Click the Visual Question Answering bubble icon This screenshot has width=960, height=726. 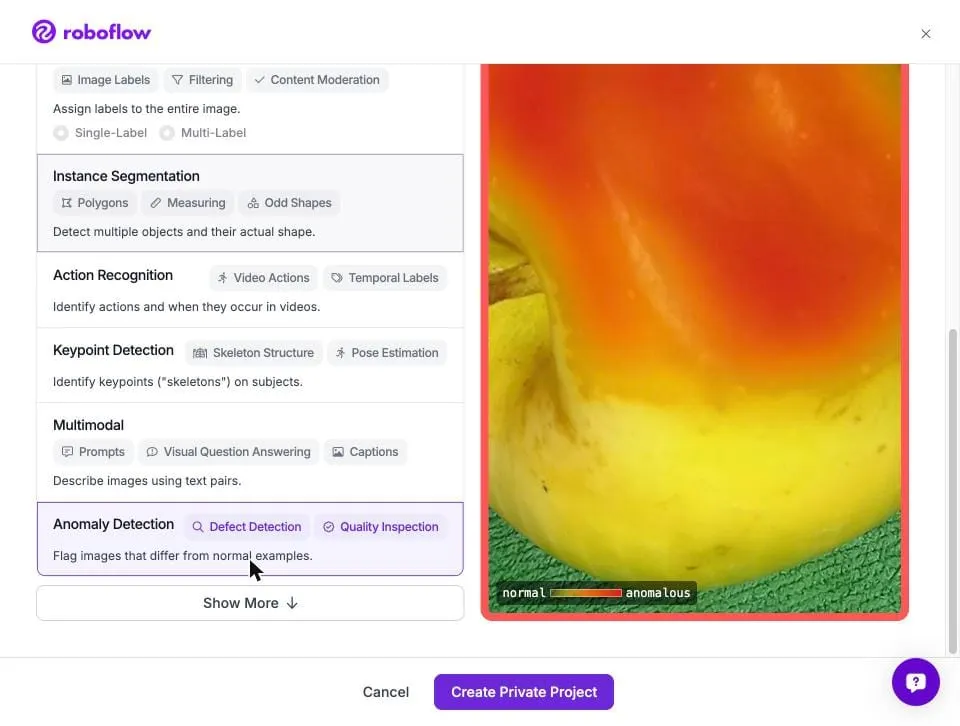tap(152, 452)
